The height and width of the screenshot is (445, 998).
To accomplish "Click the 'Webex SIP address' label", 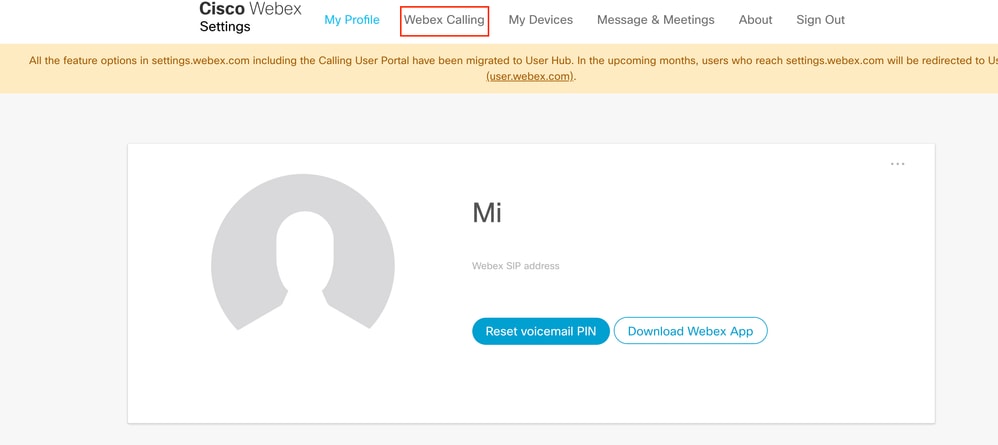I will pyautogui.click(x=516, y=266).
